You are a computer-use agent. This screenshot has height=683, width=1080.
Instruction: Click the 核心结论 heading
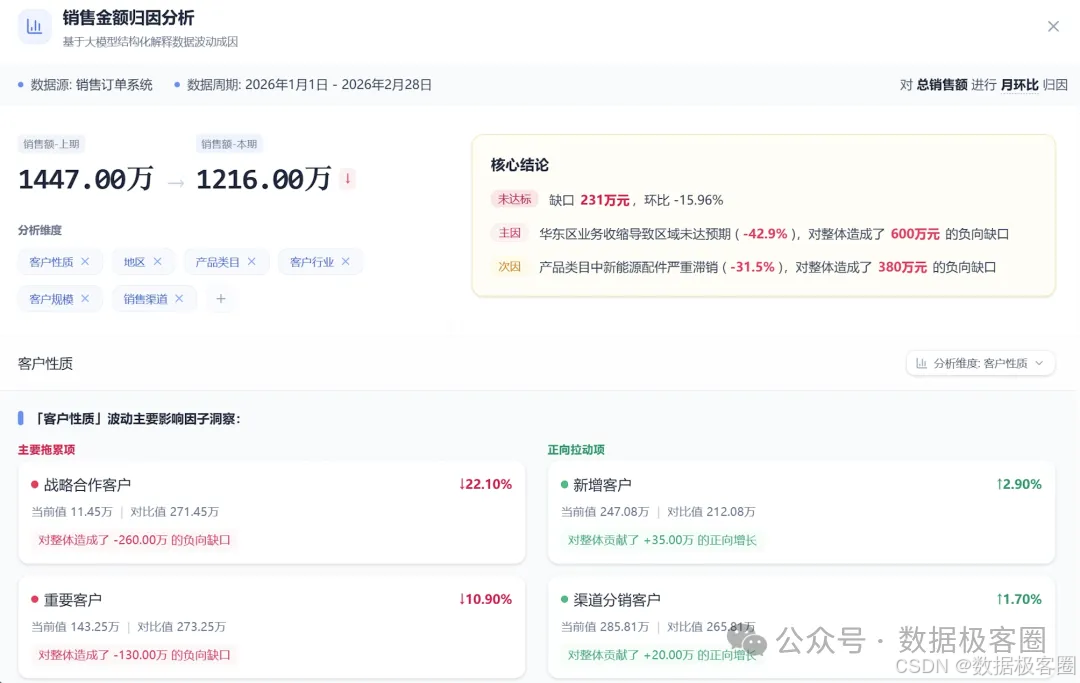tap(519, 165)
